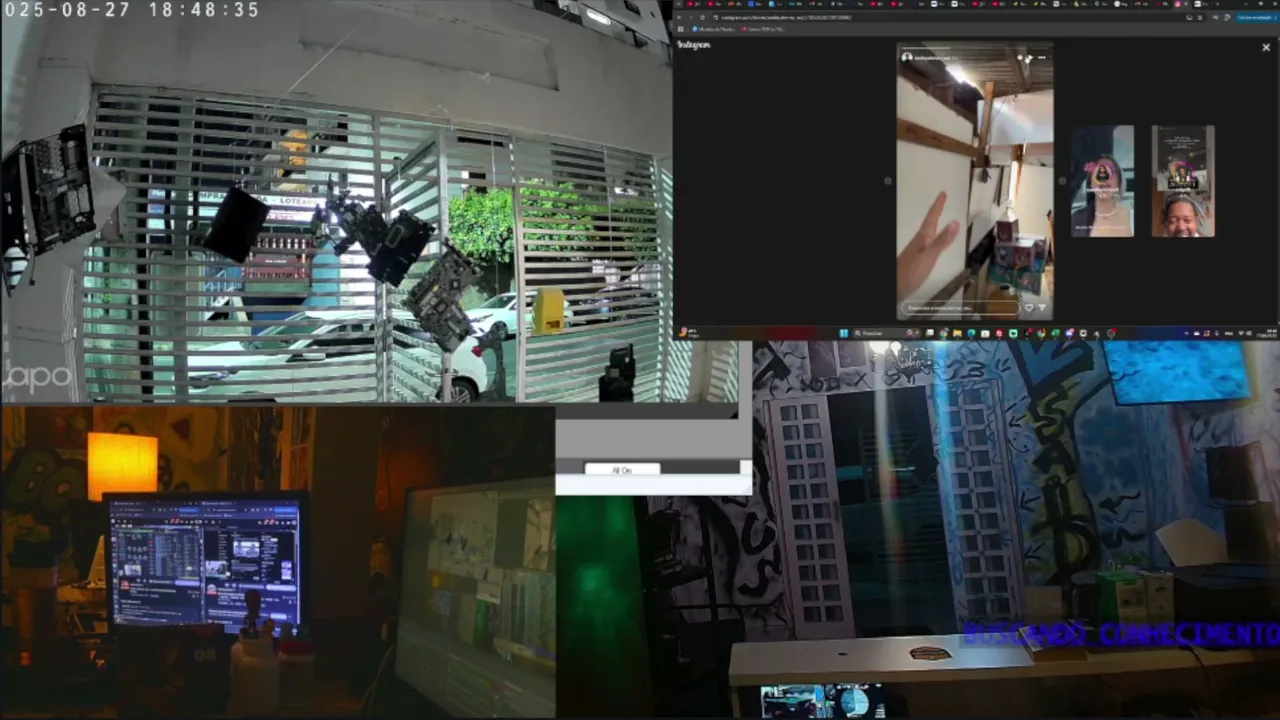Go back in the browser
Image resolution: width=1280 pixels, height=720 pixels.
[x=680, y=17]
